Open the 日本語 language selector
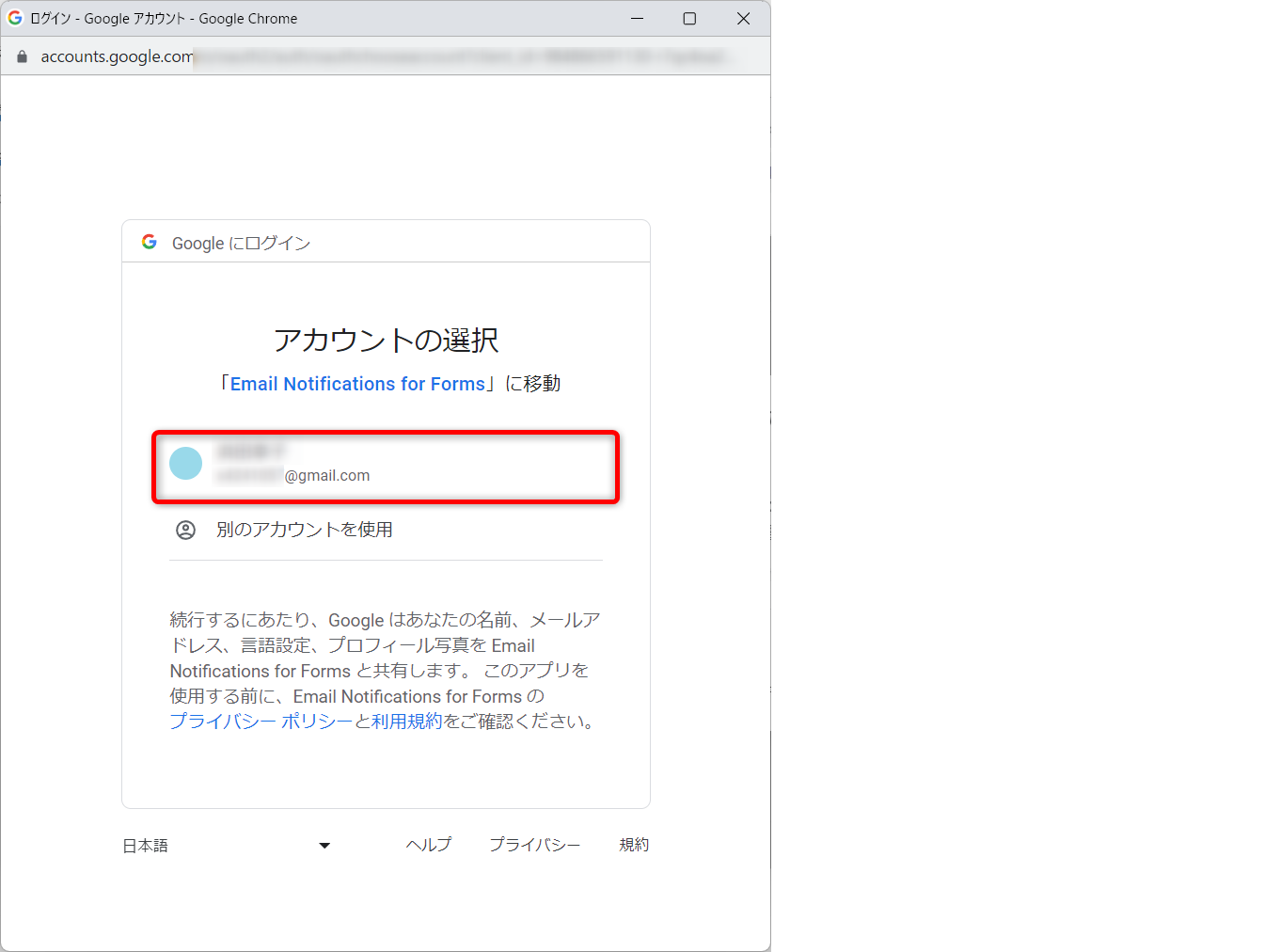The height and width of the screenshot is (952, 1264). click(x=146, y=846)
